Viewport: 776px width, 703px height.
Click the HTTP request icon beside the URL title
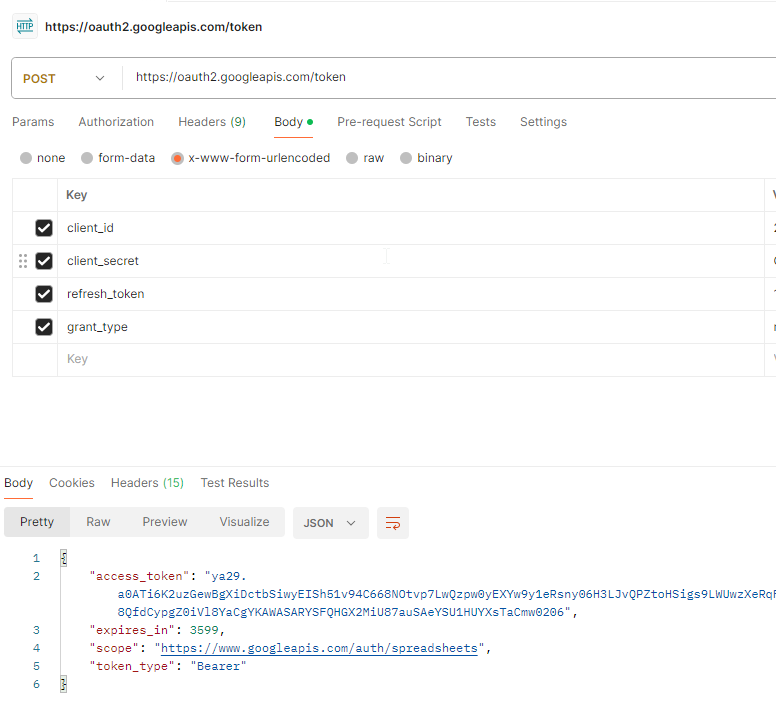25,27
